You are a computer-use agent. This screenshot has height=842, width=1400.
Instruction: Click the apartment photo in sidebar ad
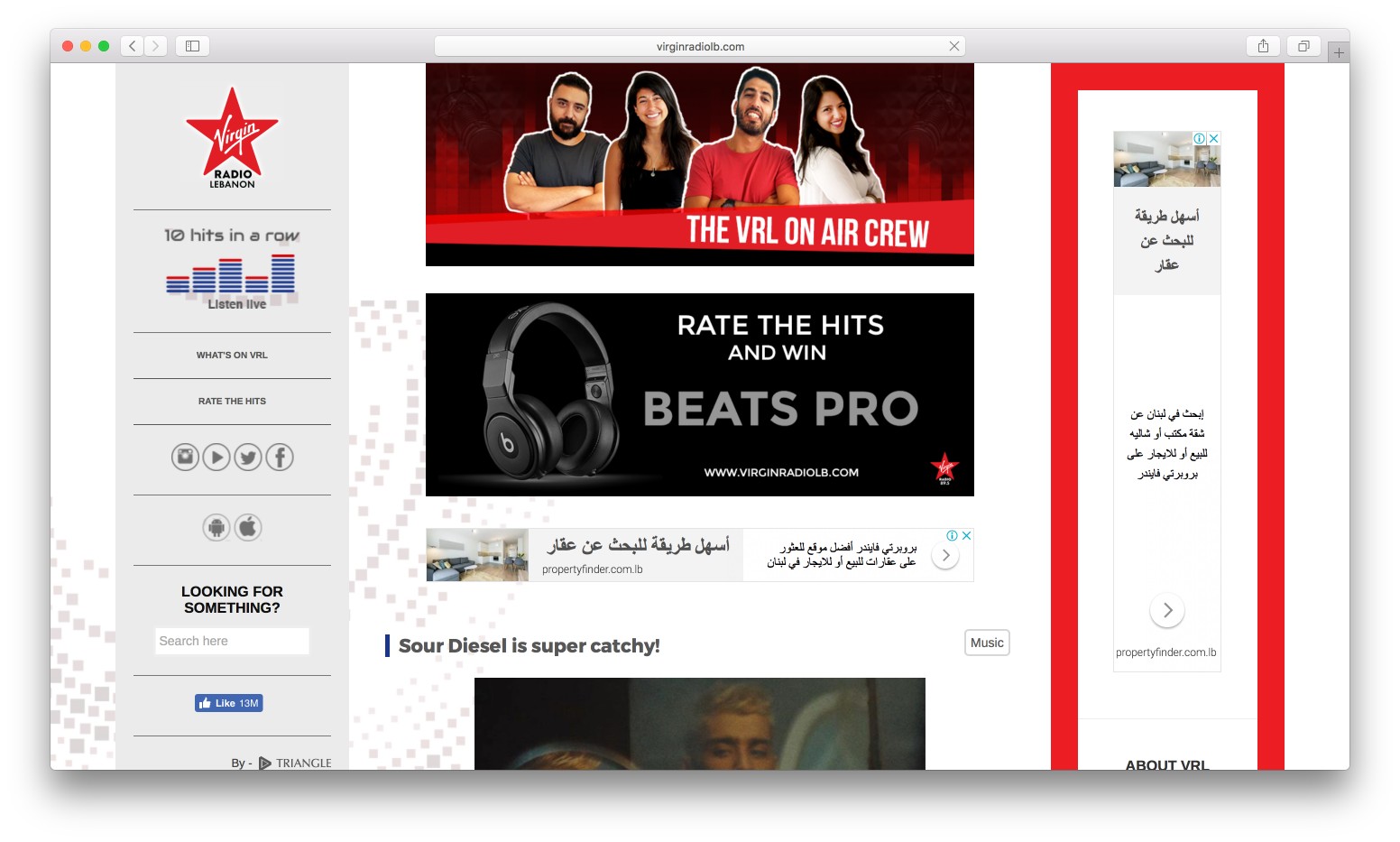[x=1167, y=159]
